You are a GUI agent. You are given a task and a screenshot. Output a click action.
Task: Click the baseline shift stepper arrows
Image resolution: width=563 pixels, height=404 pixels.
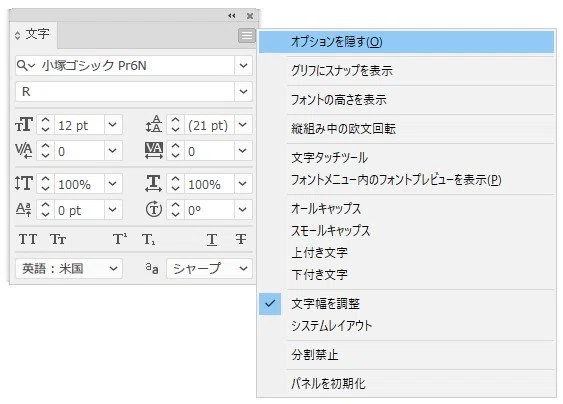click(x=45, y=209)
